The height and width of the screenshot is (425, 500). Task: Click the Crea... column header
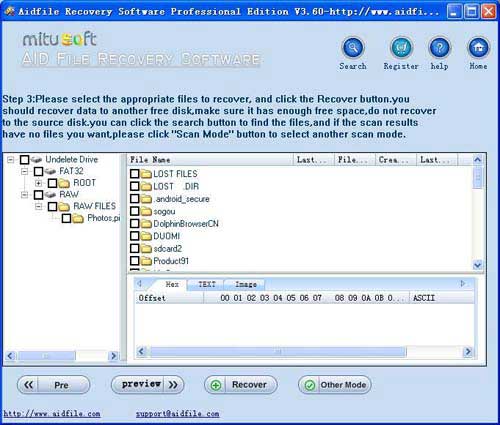396,160
